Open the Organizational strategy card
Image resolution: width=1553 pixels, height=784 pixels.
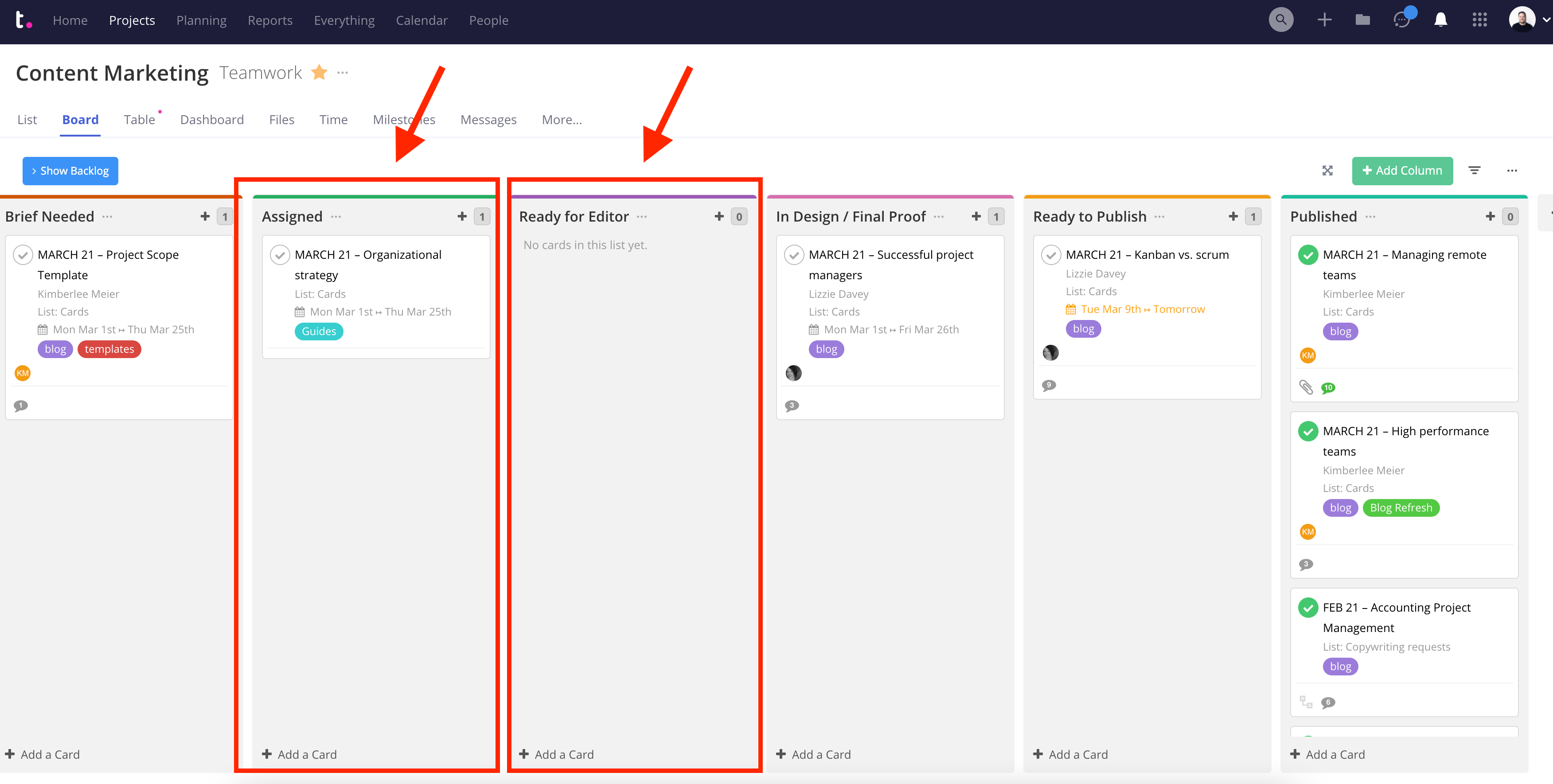click(x=375, y=296)
